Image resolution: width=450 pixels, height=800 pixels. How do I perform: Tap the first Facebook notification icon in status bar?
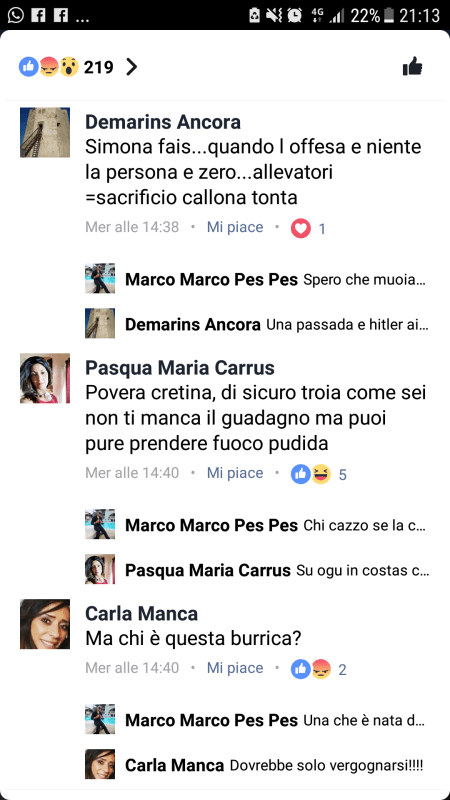(x=38, y=15)
